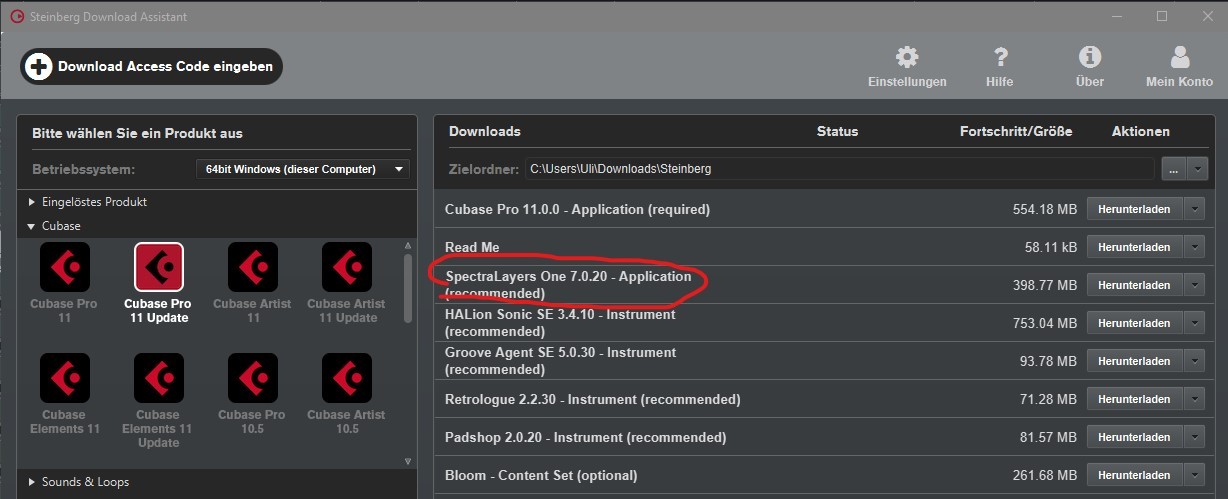Browse target folder with ... button
1228x499 pixels.
(x=1173, y=169)
